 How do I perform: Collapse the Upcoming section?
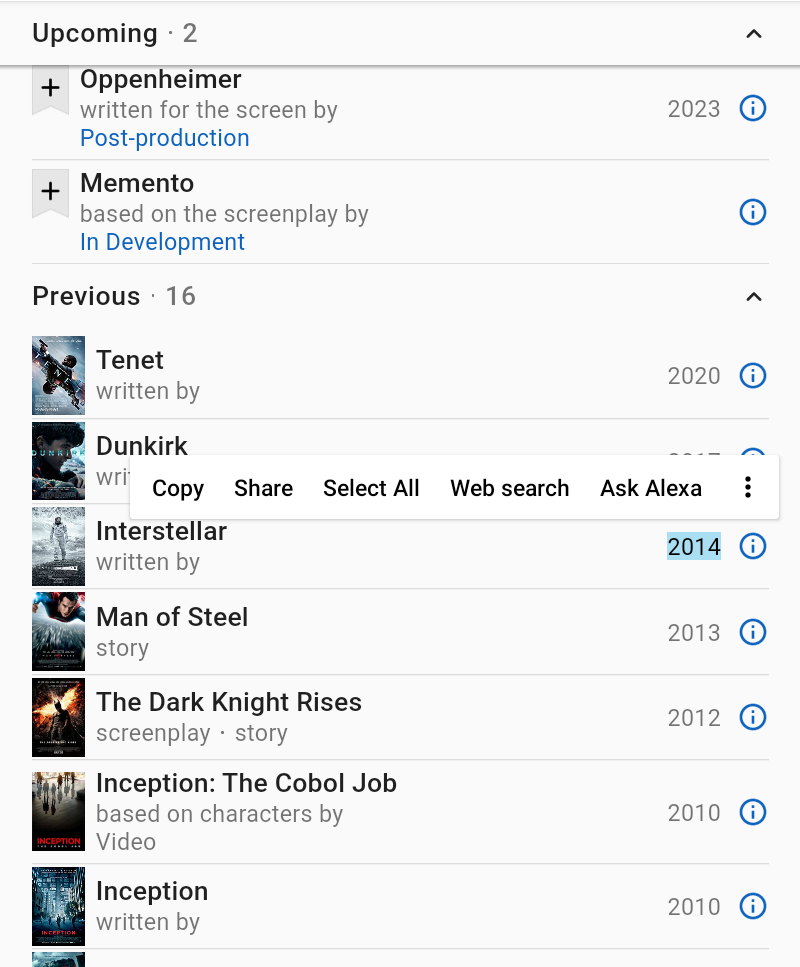point(754,34)
